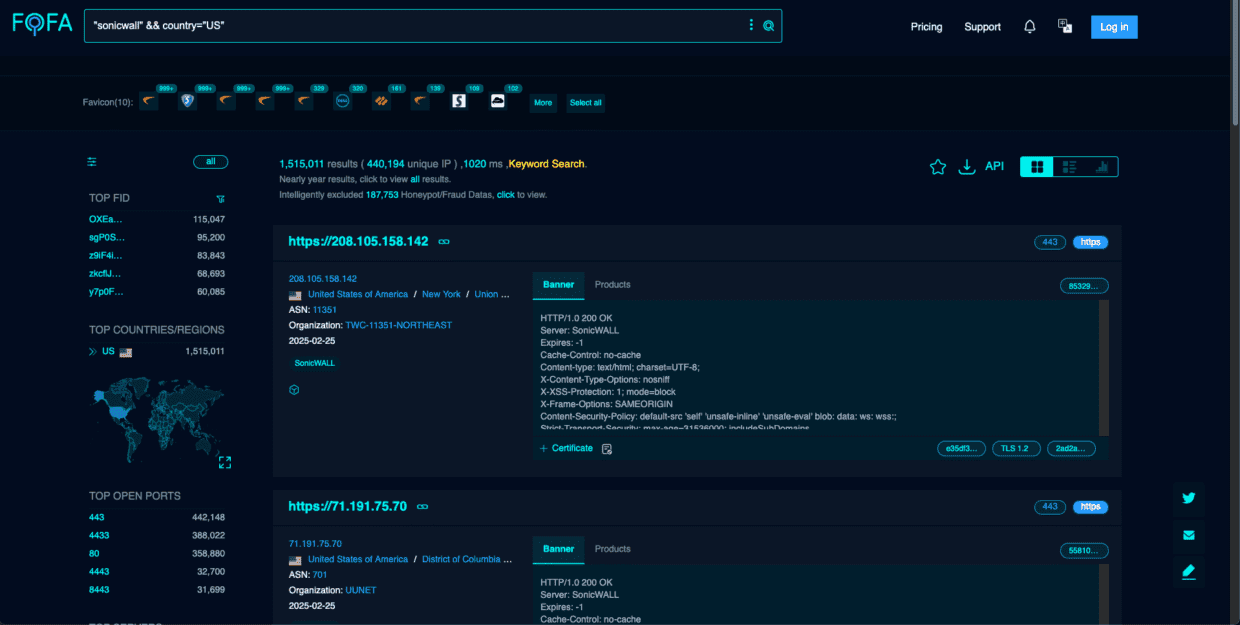
Task: Open result https://208.105.158.142
Action: (x=358, y=242)
